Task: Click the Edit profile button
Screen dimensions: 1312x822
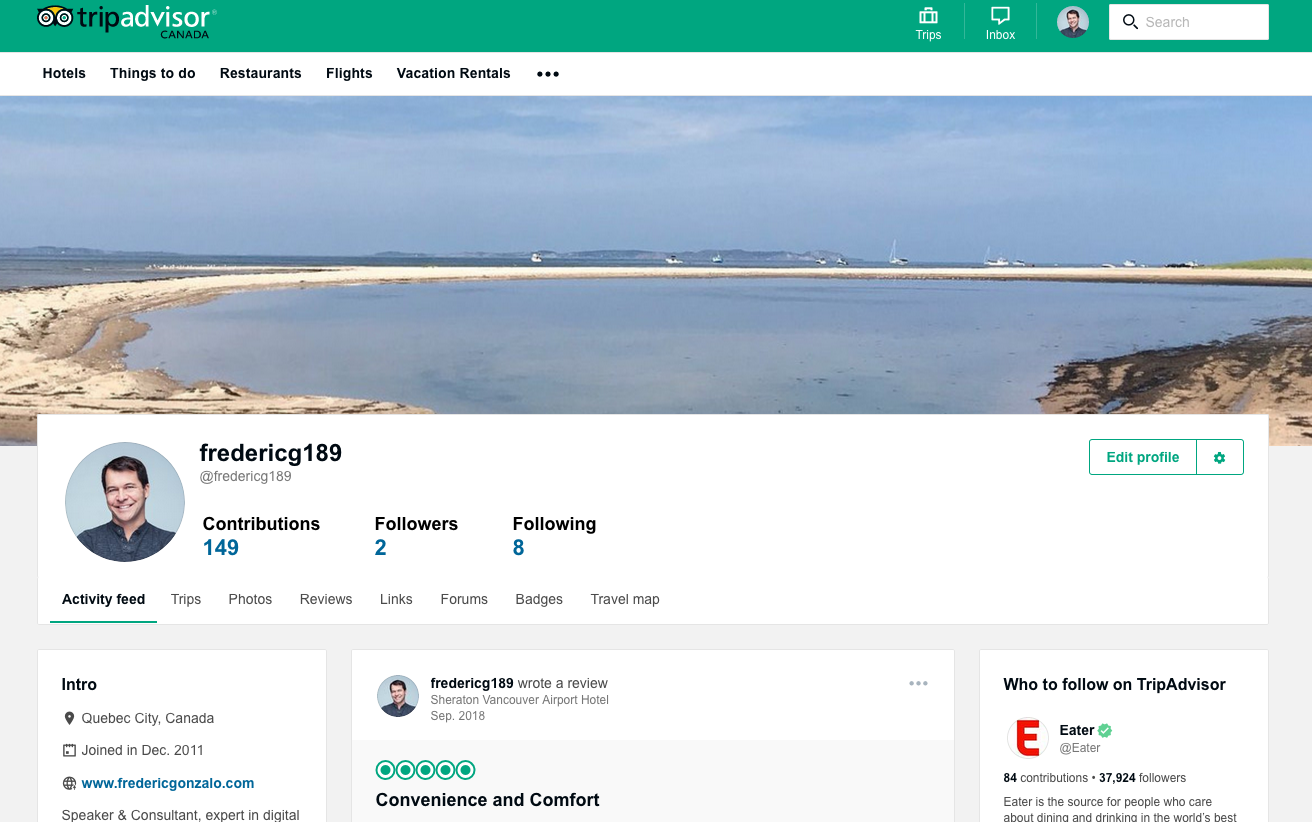Action: pyautogui.click(x=1143, y=457)
